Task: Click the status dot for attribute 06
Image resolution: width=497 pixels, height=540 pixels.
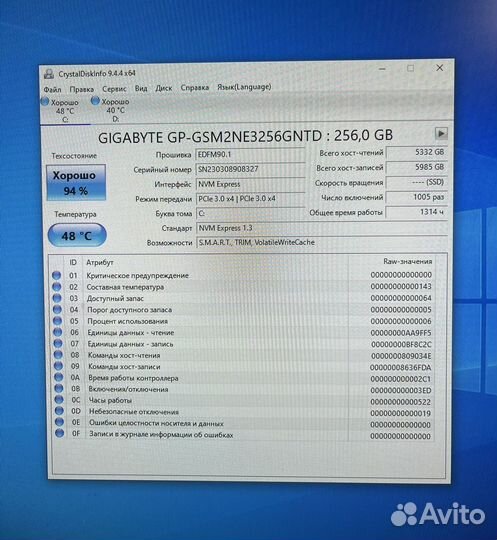Action: click(58, 332)
